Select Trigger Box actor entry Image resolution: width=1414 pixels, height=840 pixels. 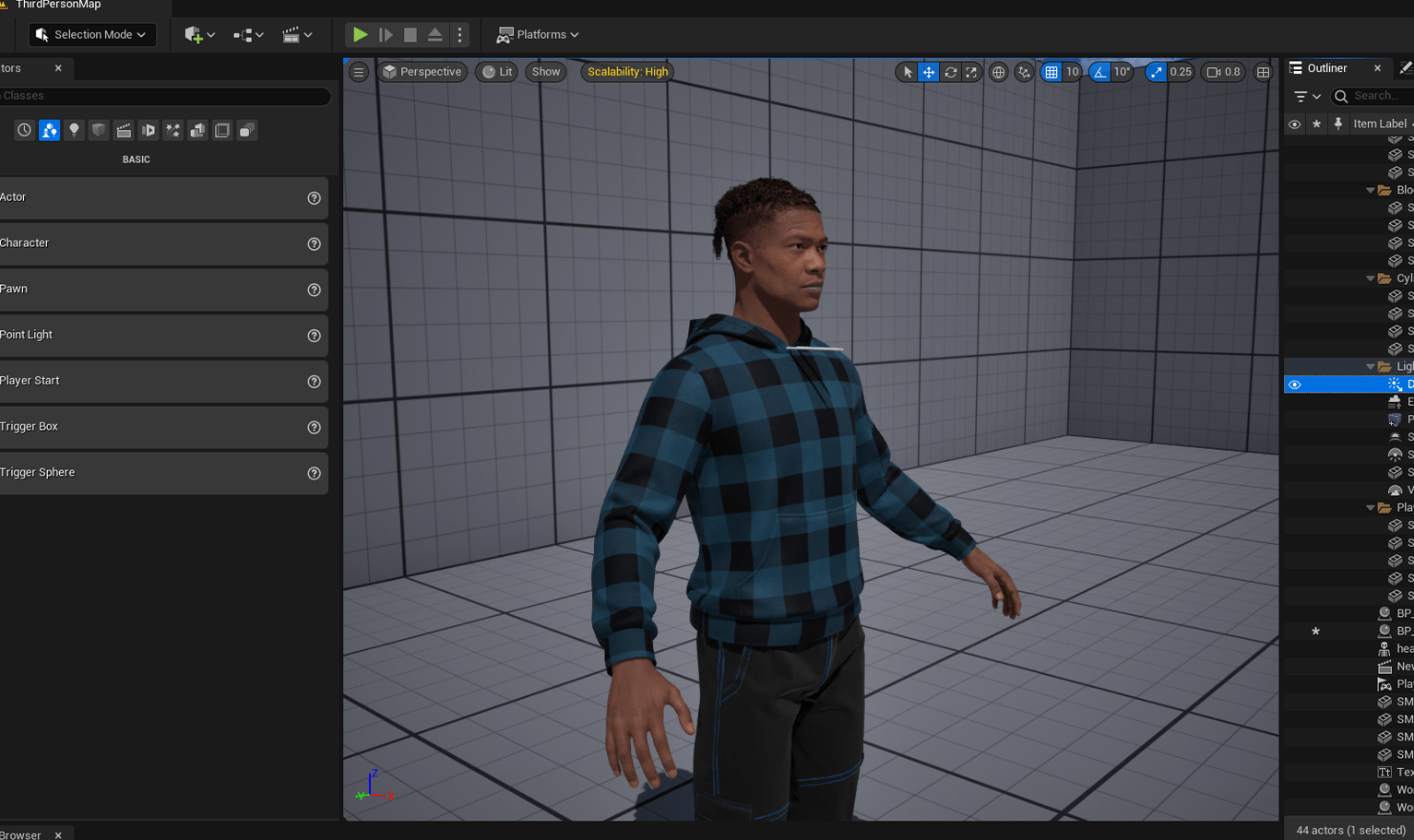pos(163,427)
